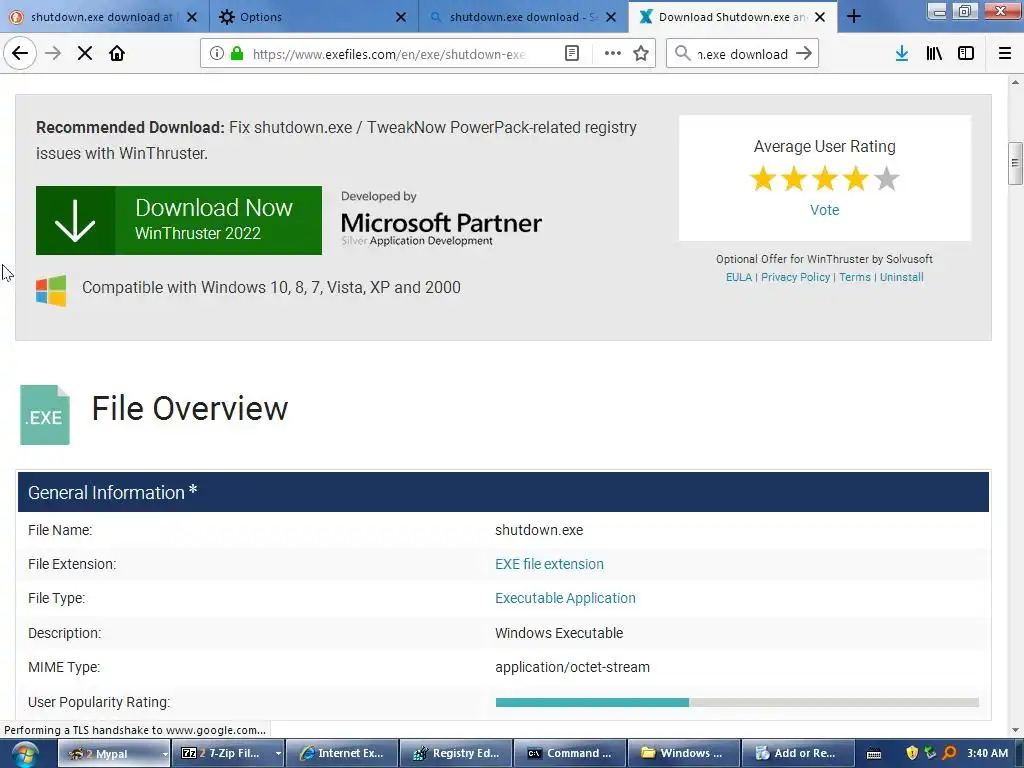This screenshot has height=768, width=1024.
Task: Close the Download Shutdown.exe tab
Action: [820, 17]
